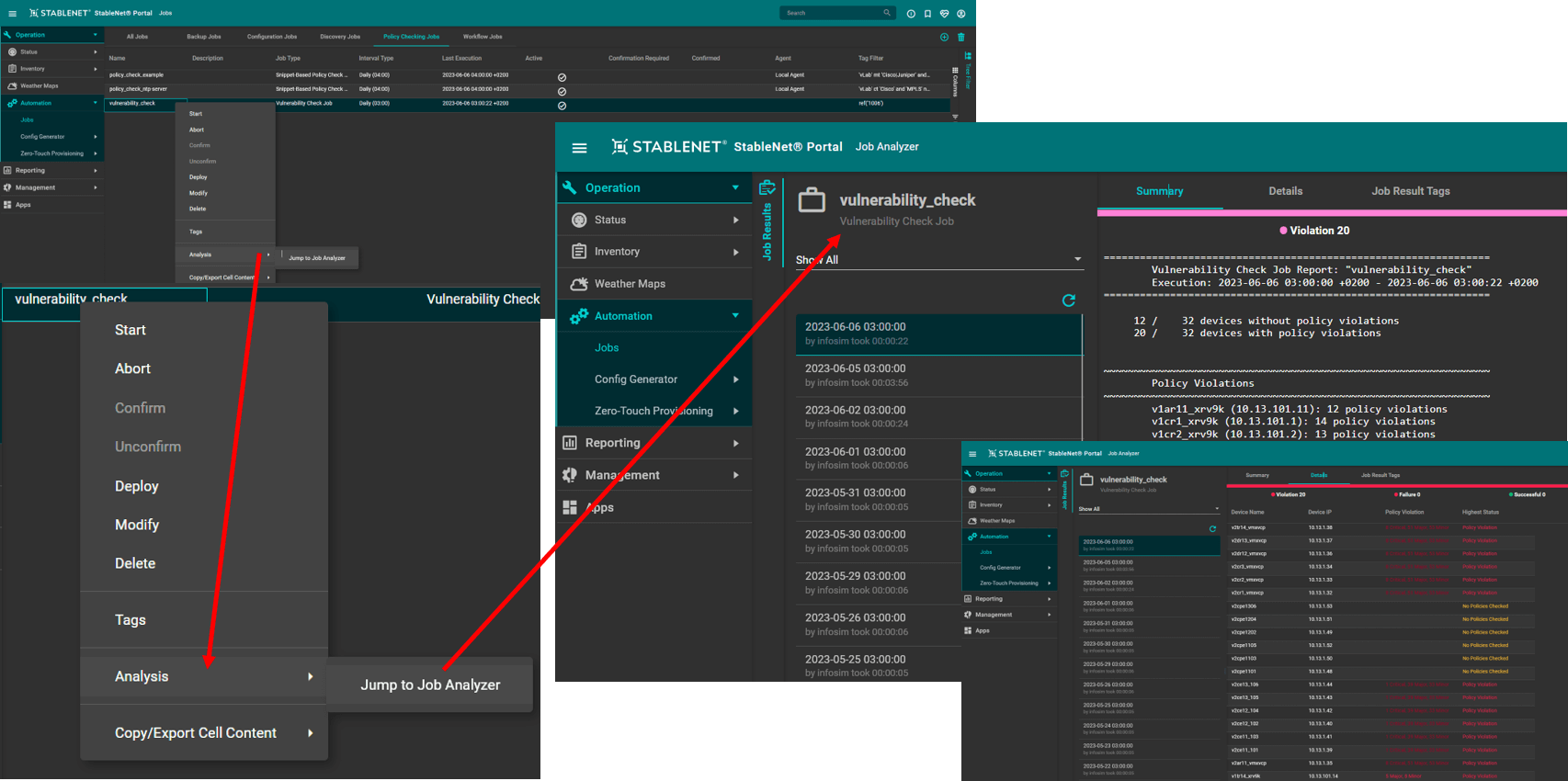This screenshot has height=781, width=1568.
Task: Click Weather Maps icon in small Jobs window sidebar
Action: tap(12, 85)
